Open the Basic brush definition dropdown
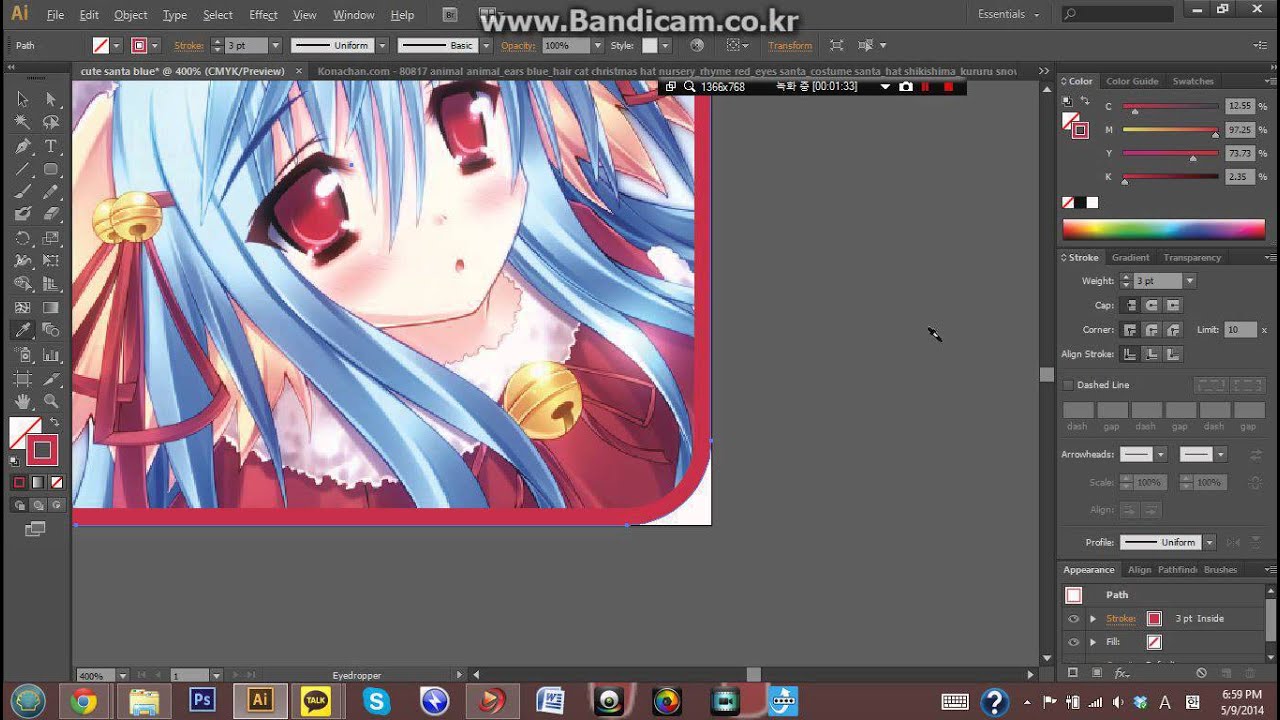Image resolution: width=1280 pixels, height=720 pixels. tap(486, 45)
